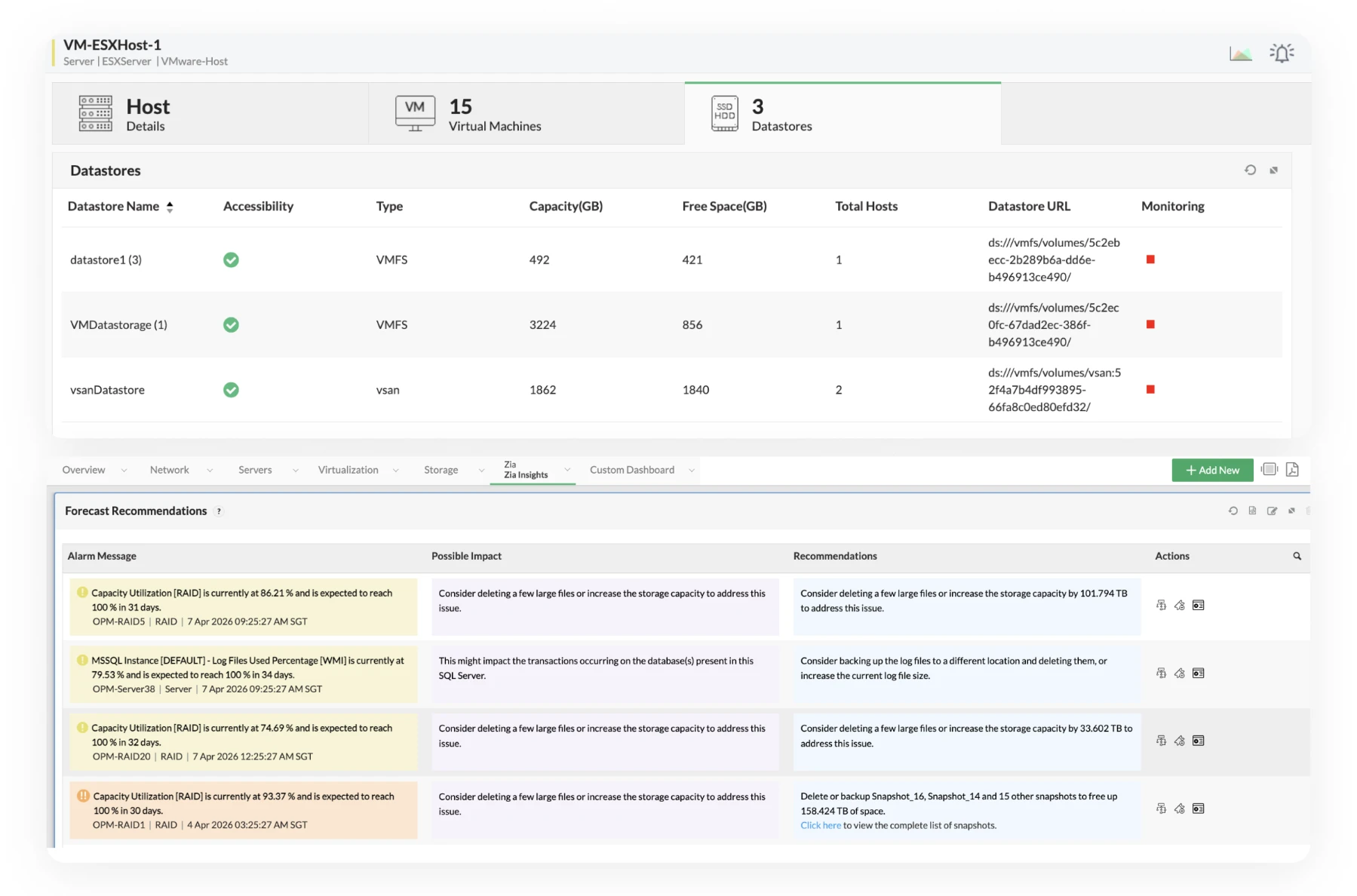Viewport: 1357px width, 896px height.
Task: Open workflow icon for OPM-RAID5 alarm
Action: point(1161,605)
